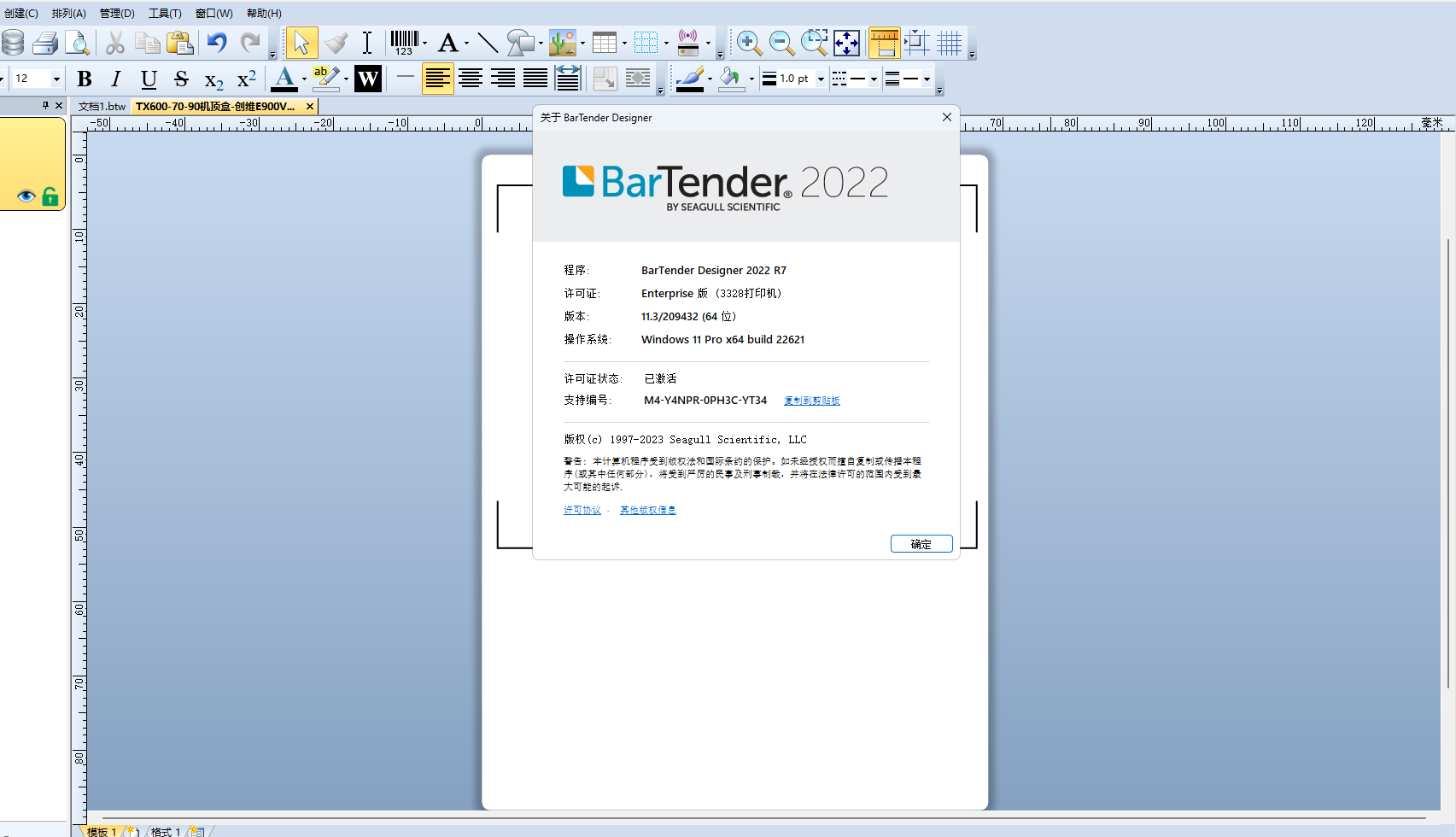Close the TX600-70-90 document tab
This screenshot has height=837, width=1456.
coord(310,107)
